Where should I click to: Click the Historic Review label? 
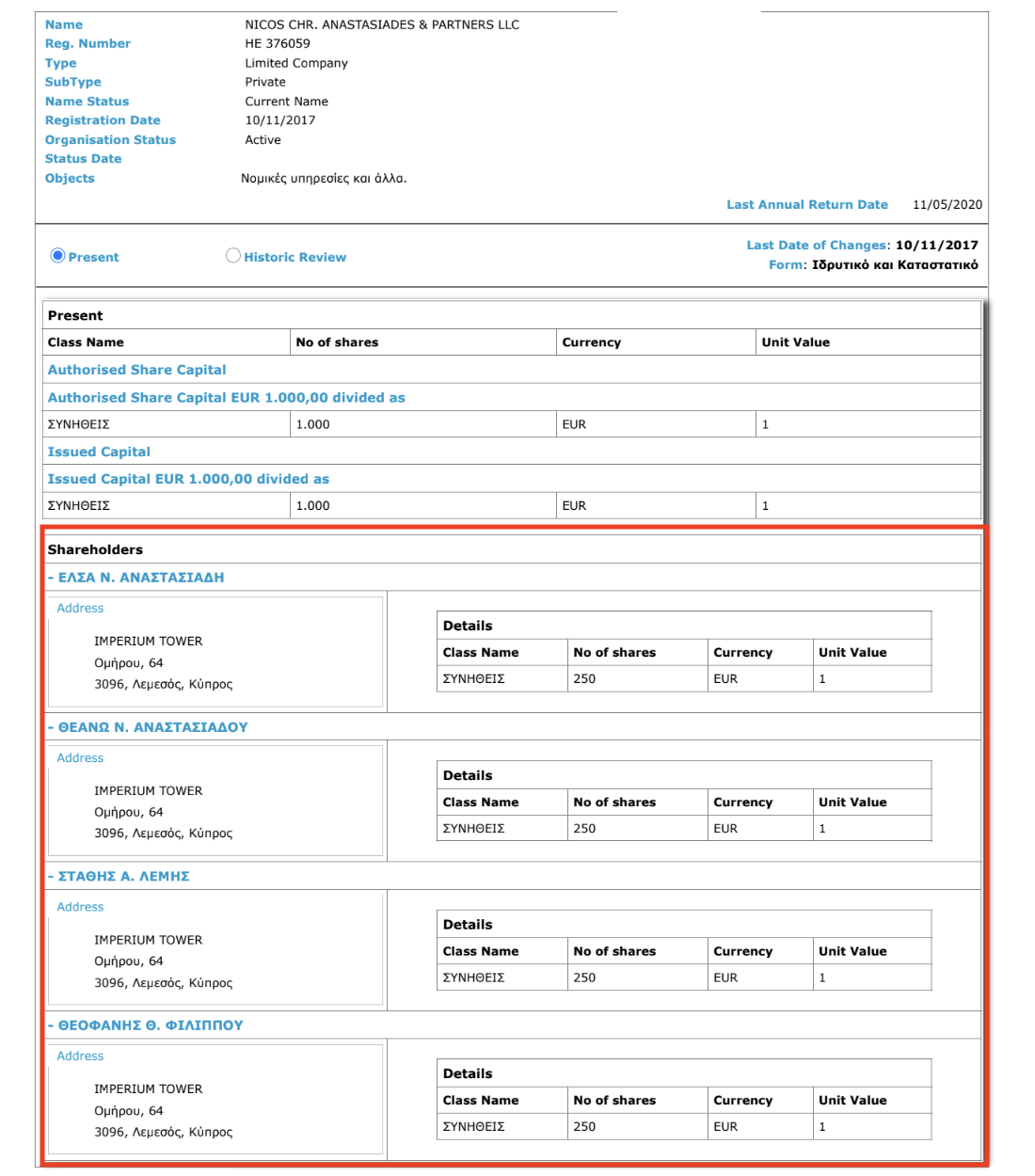(x=295, y=257)
